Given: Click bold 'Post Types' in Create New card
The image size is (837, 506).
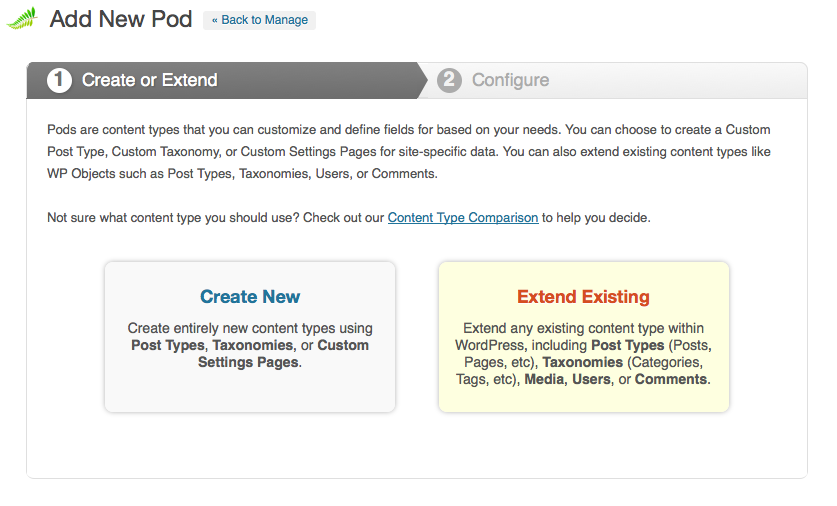Looking at the screenshot, I should 168,345.
